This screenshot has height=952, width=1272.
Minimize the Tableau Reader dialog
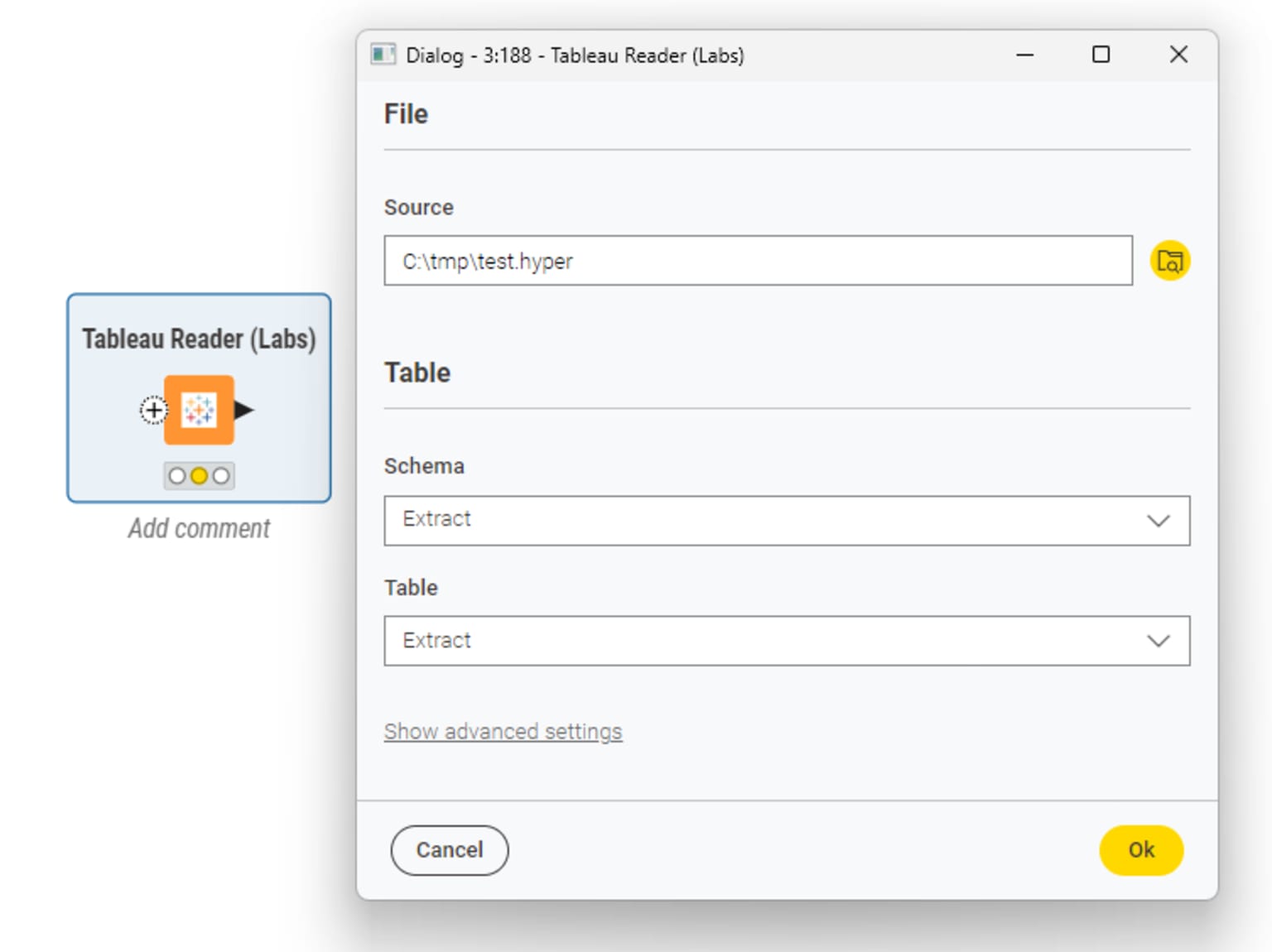click(1025, 55)
